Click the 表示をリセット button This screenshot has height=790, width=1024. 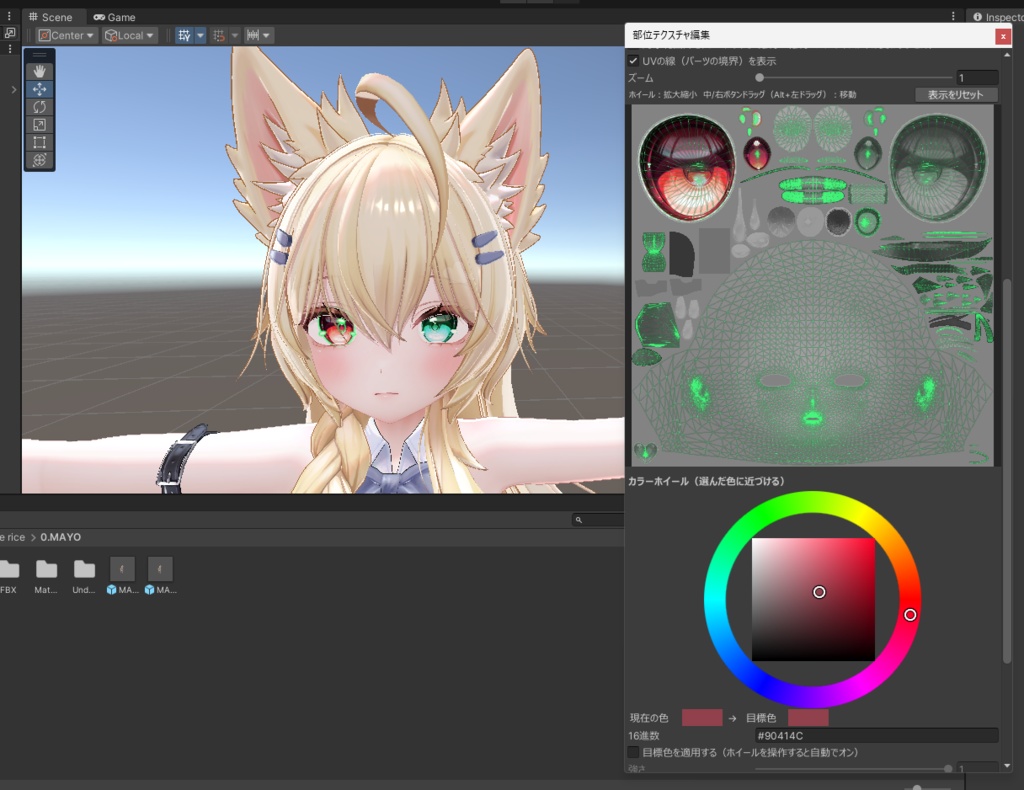tap(955, 95)
